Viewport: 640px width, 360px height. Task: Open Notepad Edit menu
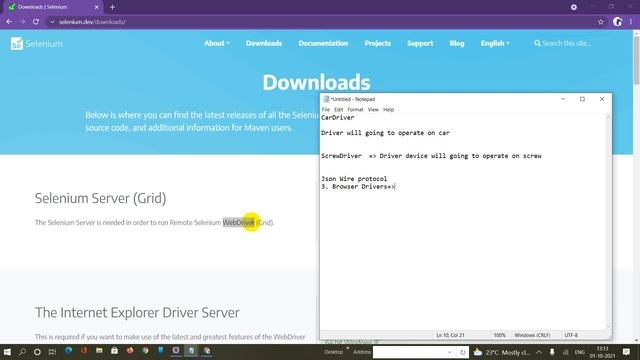(x=338, y=109)
